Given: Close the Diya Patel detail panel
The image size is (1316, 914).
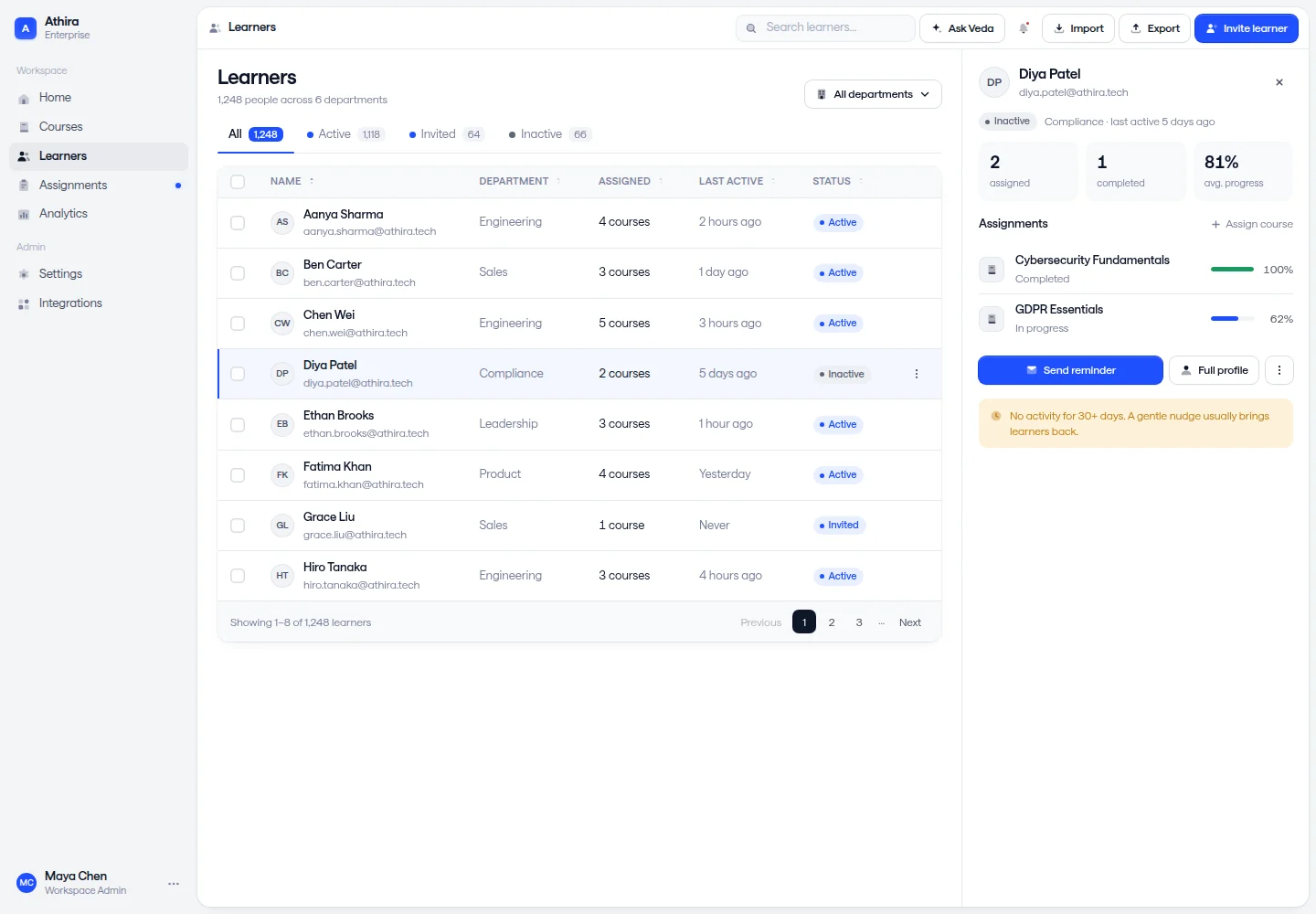Looking at the screenshot, I should (x=1279, y=82).
